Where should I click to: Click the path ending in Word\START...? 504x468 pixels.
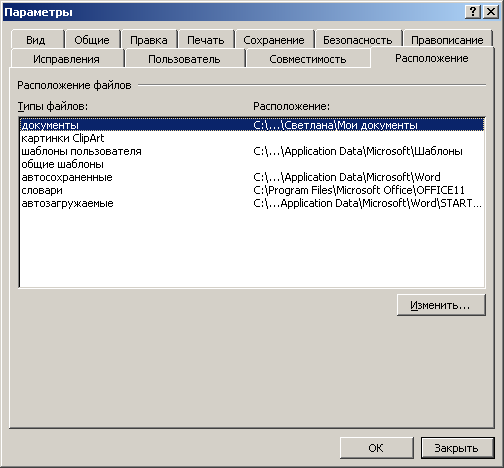coord(367,203)
